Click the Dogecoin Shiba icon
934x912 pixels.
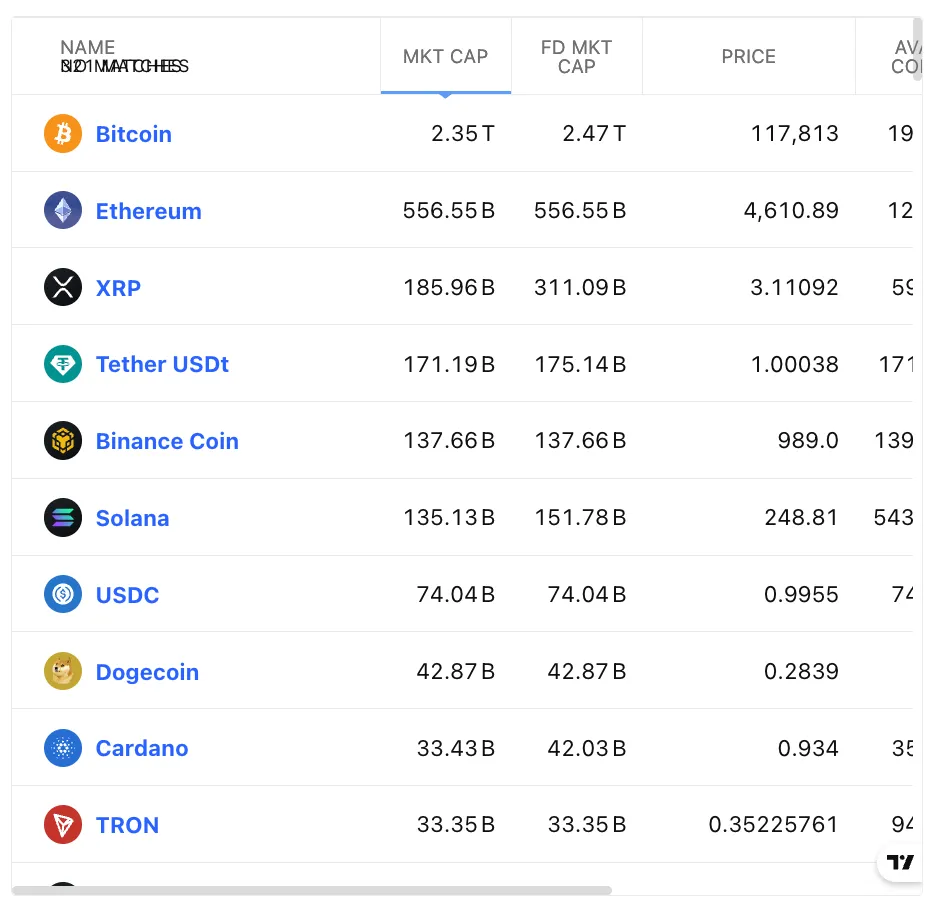coord(63,671)
